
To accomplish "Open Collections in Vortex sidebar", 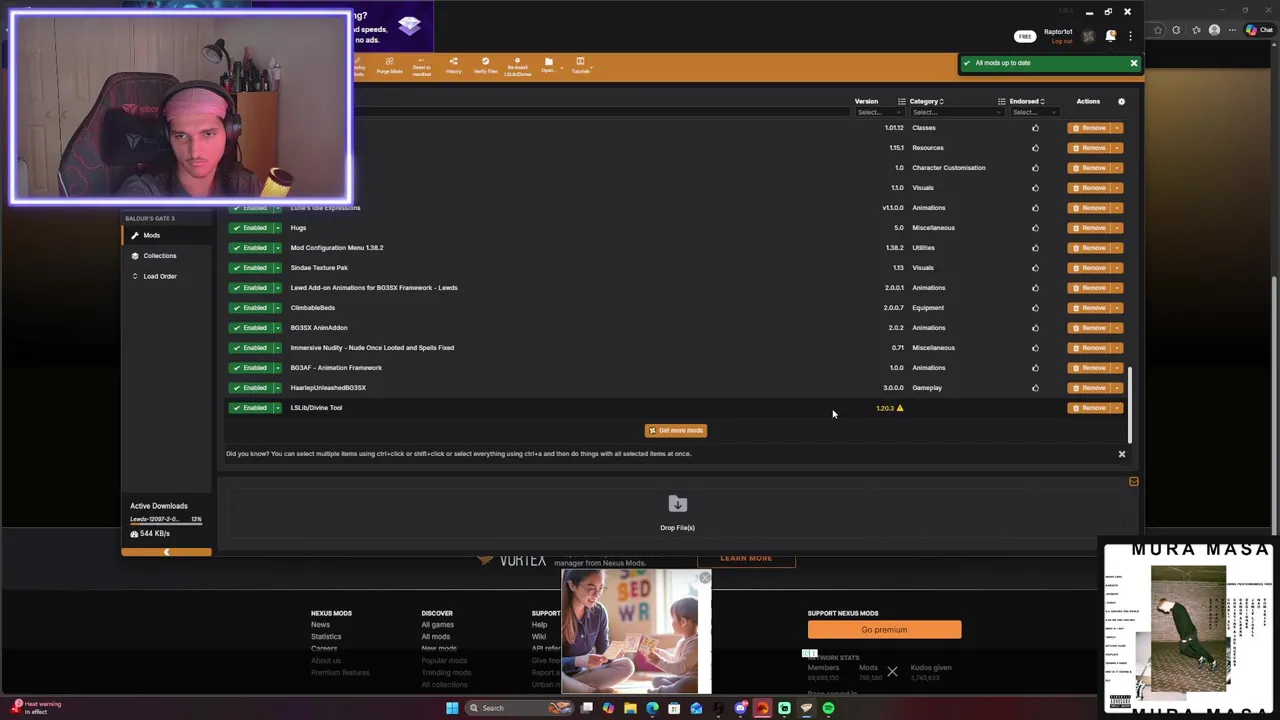I will [165, 255].
